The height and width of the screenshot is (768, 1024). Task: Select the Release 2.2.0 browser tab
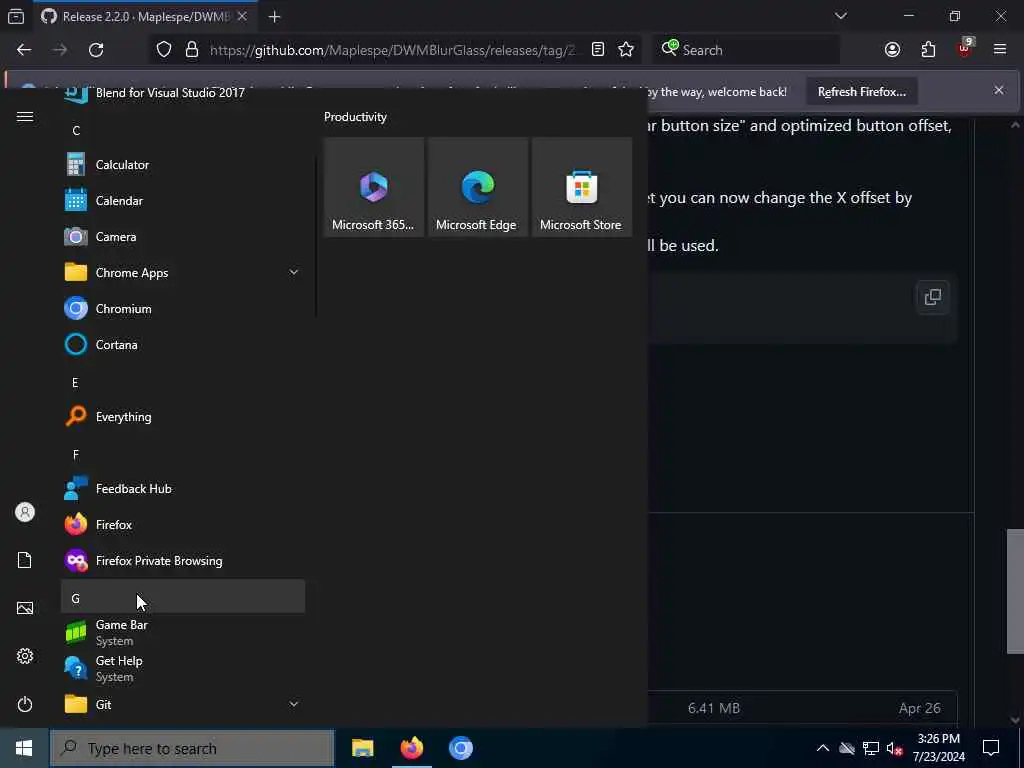[145, 16]
